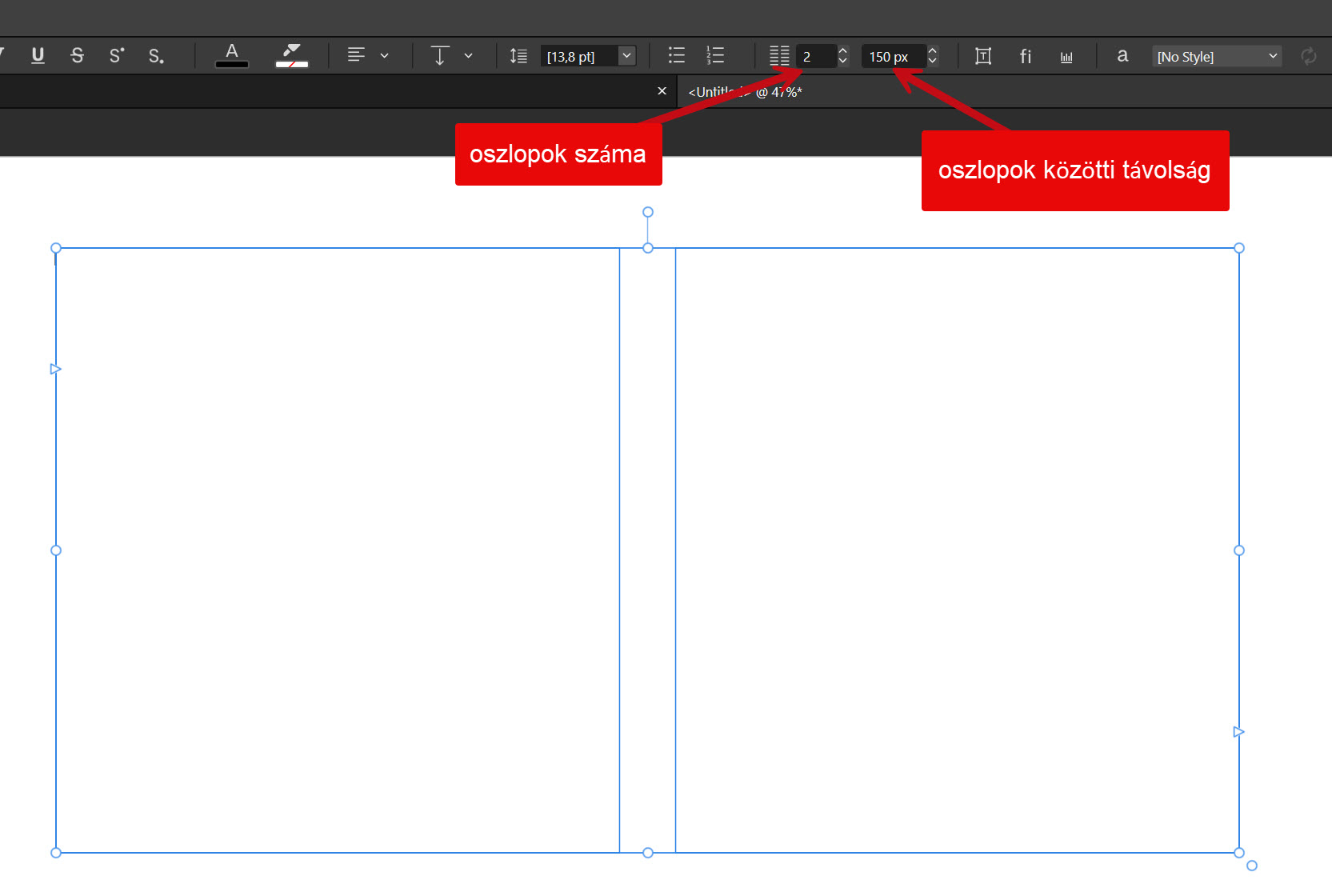Viewport: 1332px width, 896px height.
Task: Click the top-left corner frame handle
Action: tap(56, 248)
